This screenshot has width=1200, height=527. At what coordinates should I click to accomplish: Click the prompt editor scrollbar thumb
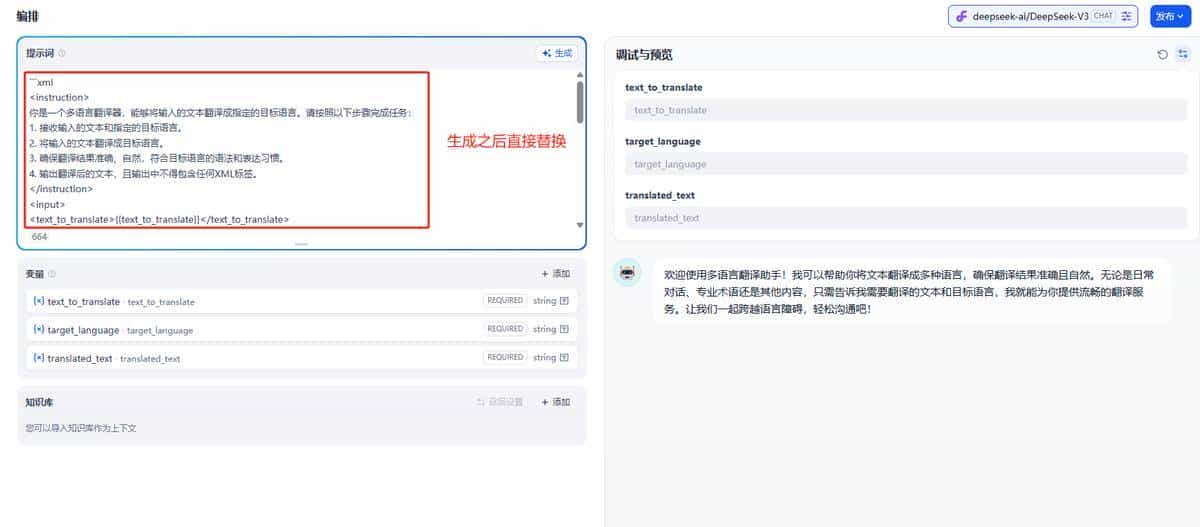[x=580, y=102]
